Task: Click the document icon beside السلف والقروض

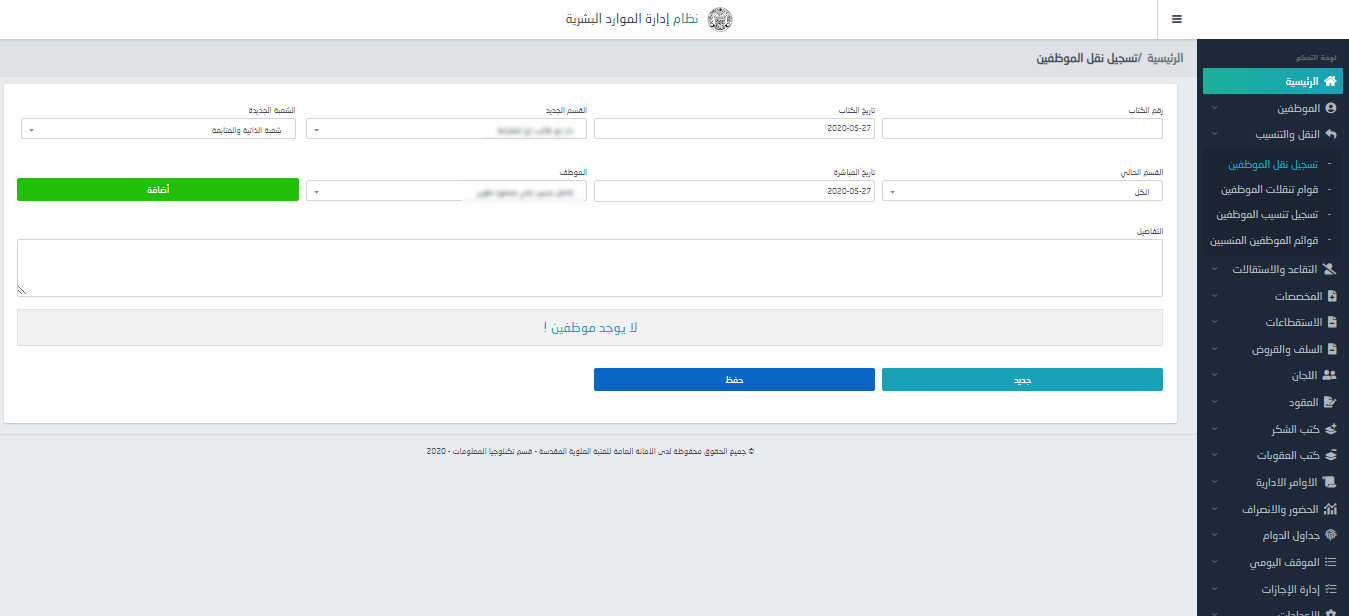Action: [1331, 349]
